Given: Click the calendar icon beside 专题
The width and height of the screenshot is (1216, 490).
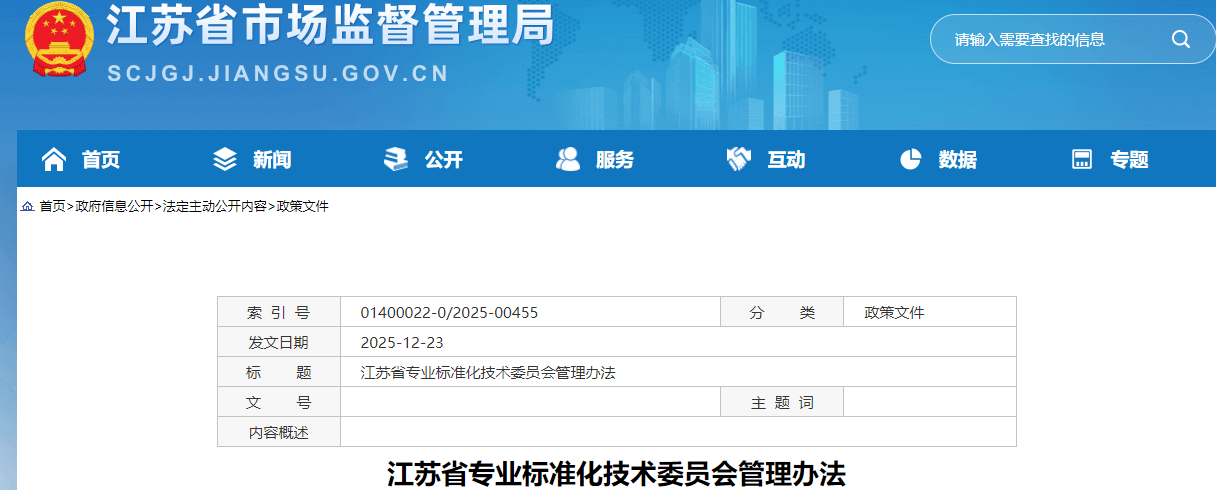Looking at the screenshot, I should tap(1082, 160).
